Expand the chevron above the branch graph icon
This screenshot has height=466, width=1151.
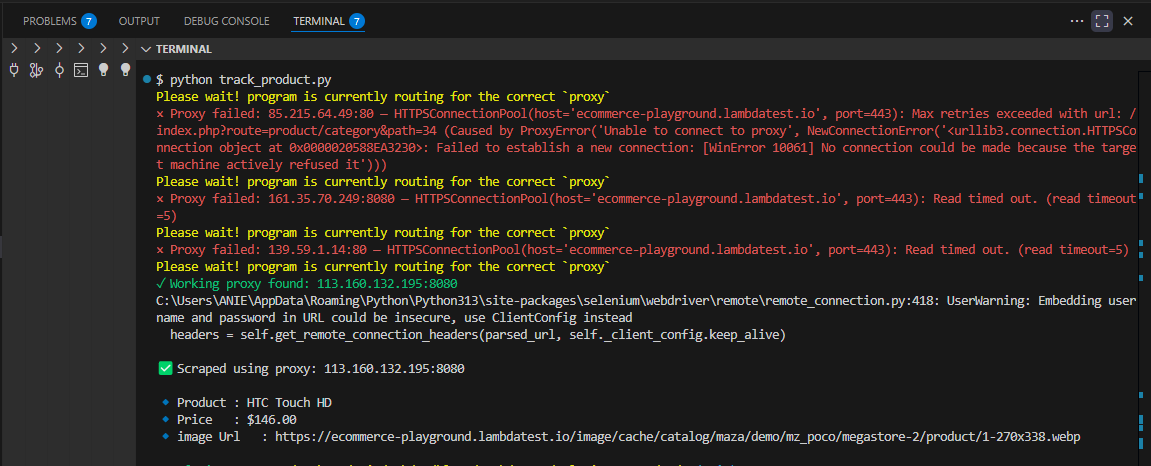[36, 48]
